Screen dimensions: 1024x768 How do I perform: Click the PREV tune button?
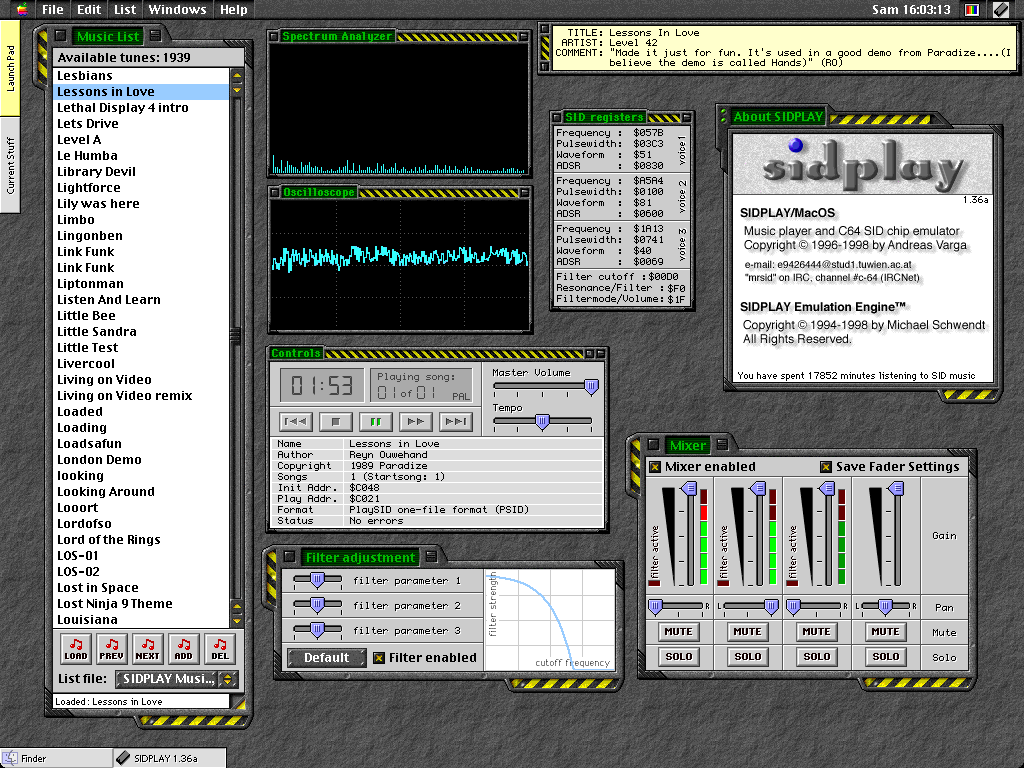point(112,648)
